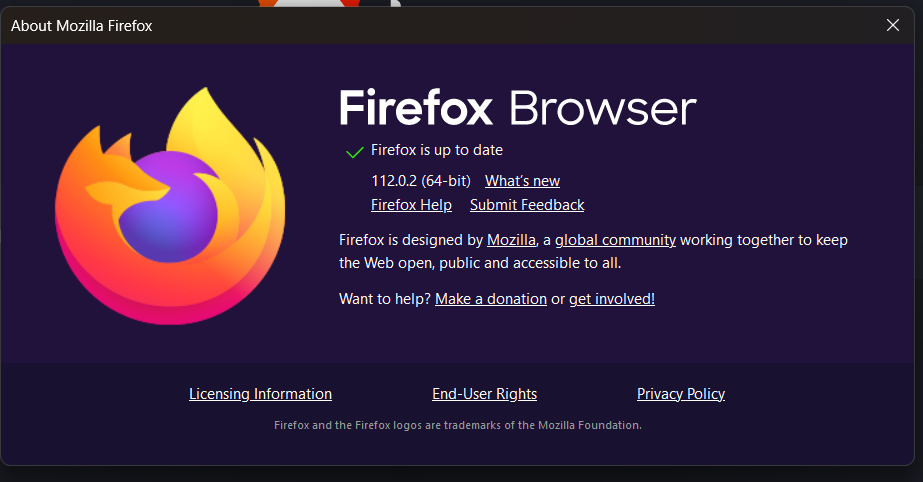Image resolution: width=923 pixels, height=482 pixels.
Task: Click the version number 112.0.2 (64-bit)
Action: [420, 181]
